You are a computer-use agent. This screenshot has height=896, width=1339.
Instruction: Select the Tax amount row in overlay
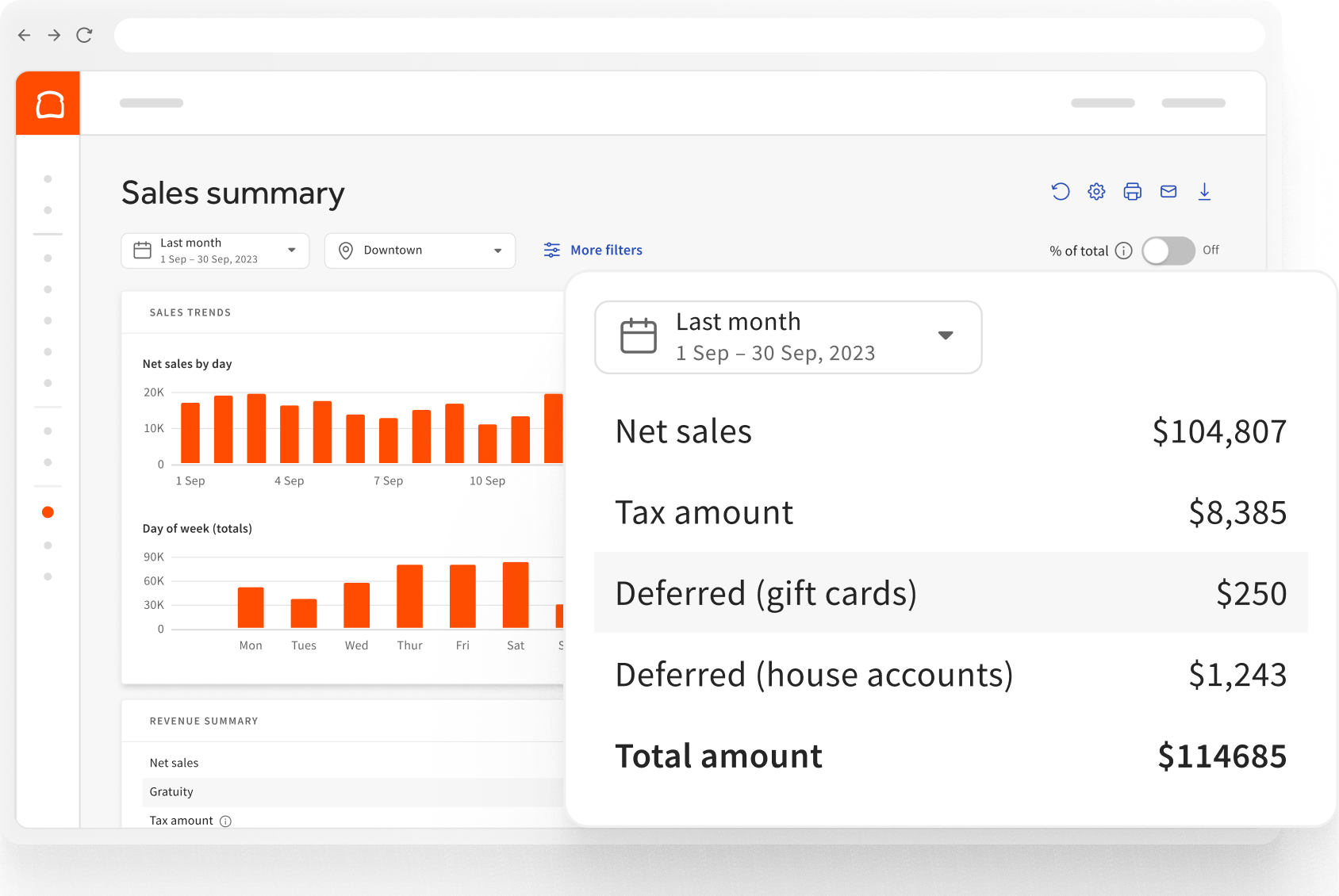tap(951, 512)
